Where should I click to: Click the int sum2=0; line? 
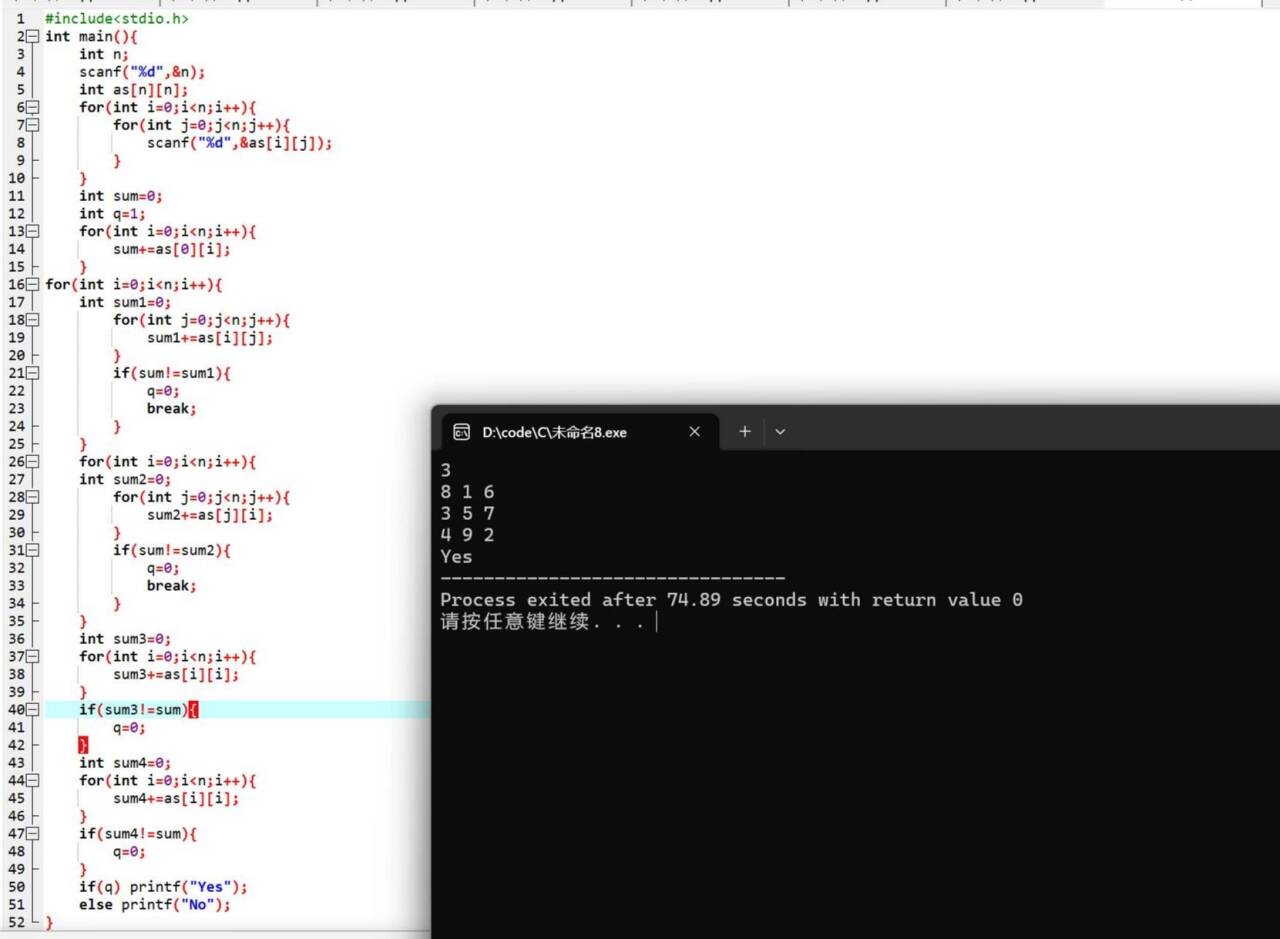(125, 479)
